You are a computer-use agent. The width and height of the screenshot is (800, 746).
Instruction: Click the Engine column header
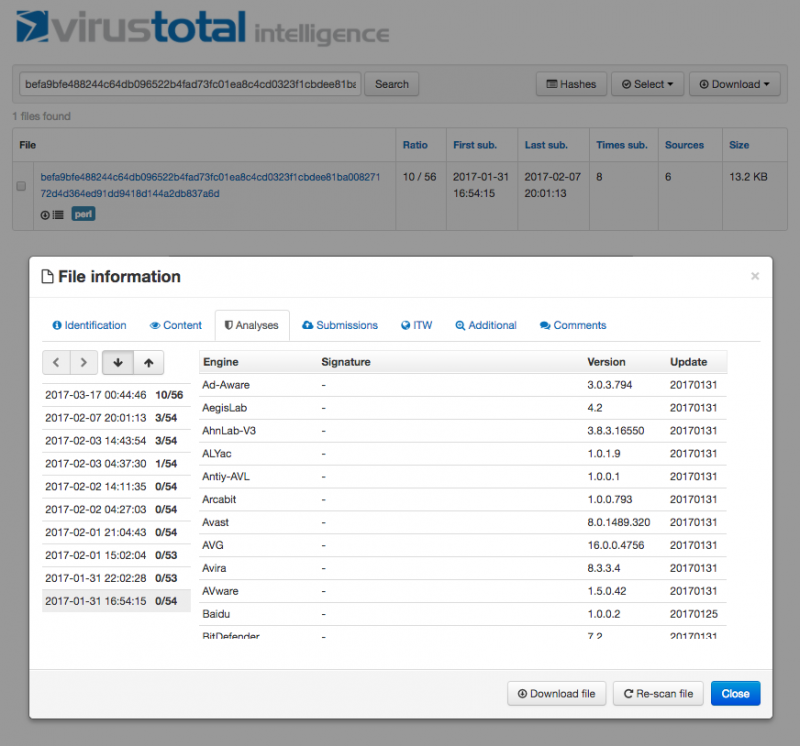[221, 362]
